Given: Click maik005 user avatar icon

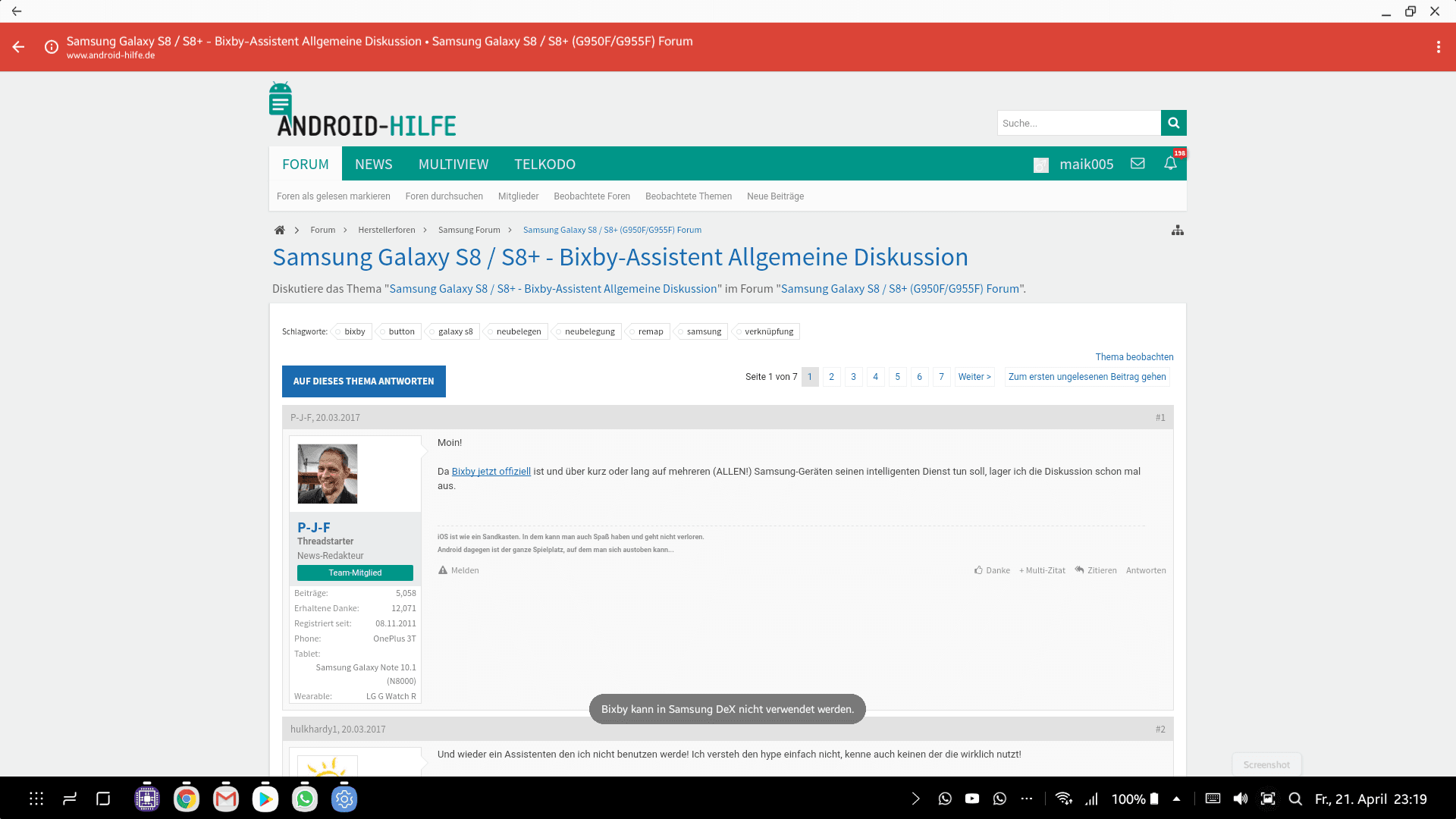Looking at the screenshot, I should (x=1041, y=165).
